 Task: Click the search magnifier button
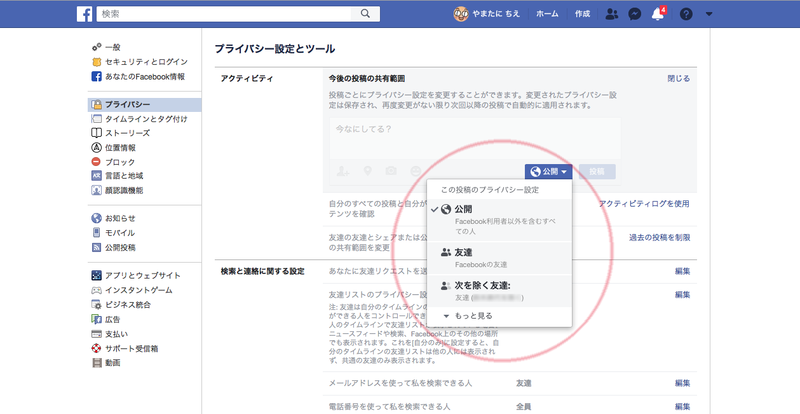click(367, 13)
